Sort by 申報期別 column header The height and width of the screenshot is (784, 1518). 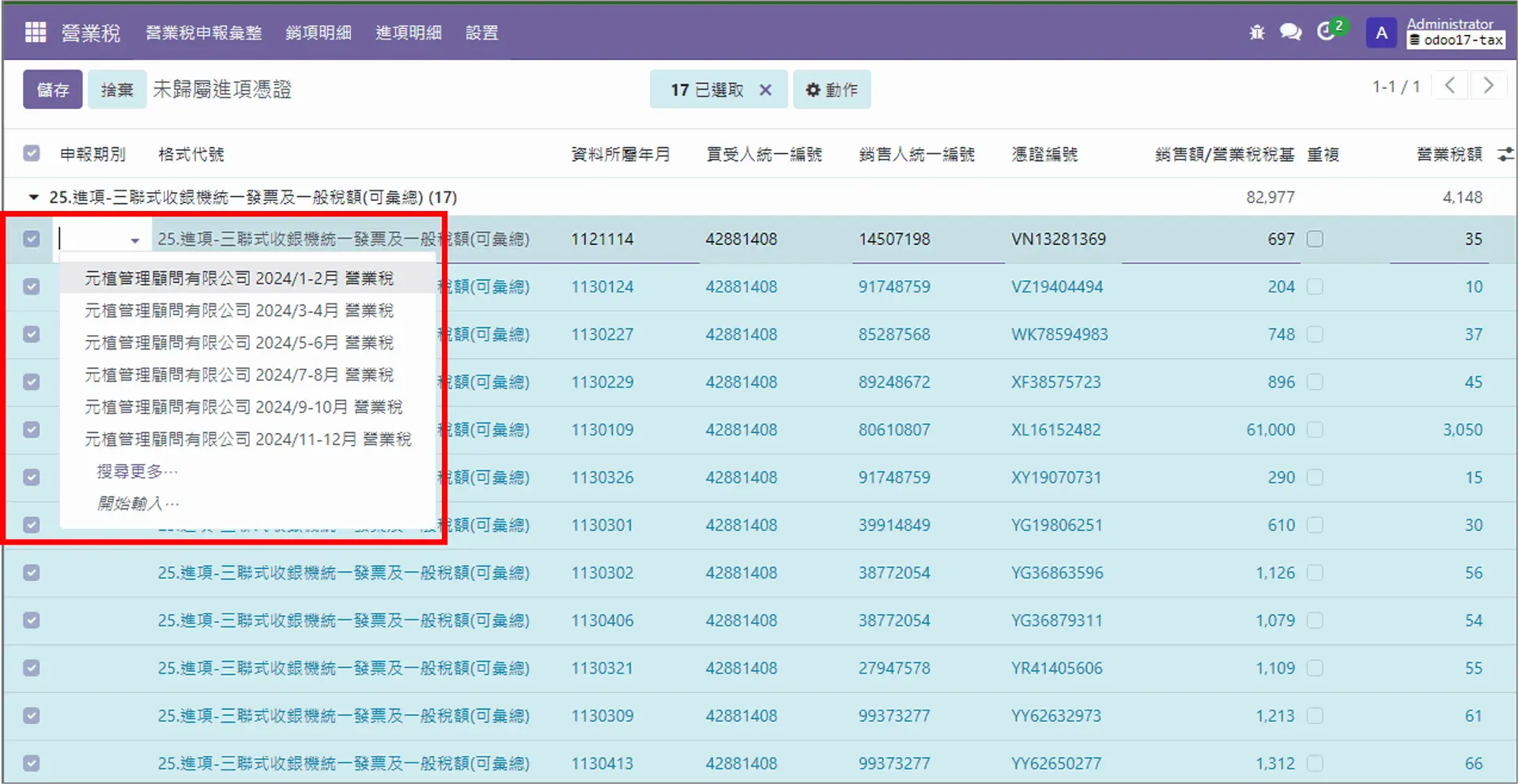tap(93, 154)
